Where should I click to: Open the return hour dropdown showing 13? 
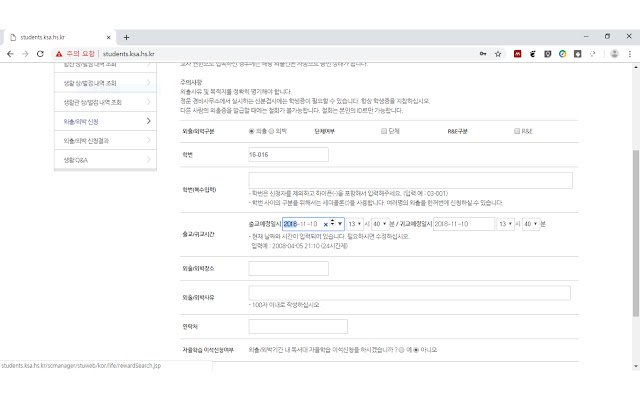(x=505, y=224)
